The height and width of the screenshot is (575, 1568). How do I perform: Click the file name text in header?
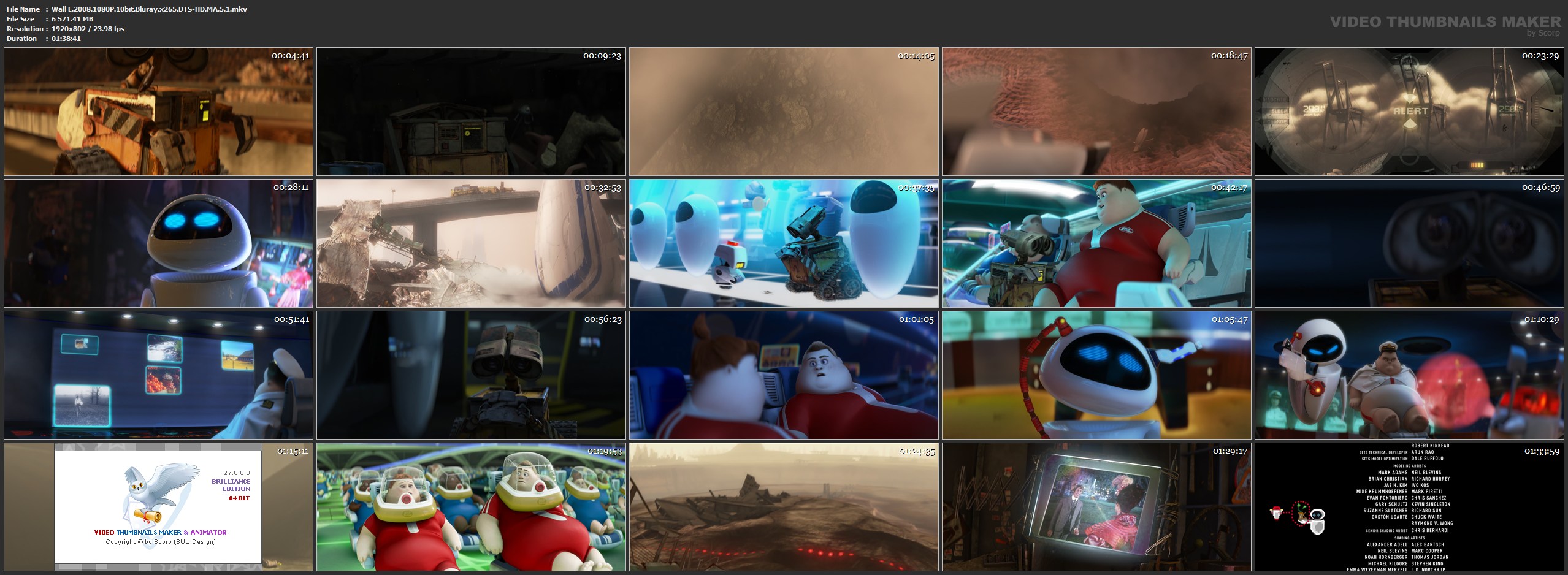(149, 9)
